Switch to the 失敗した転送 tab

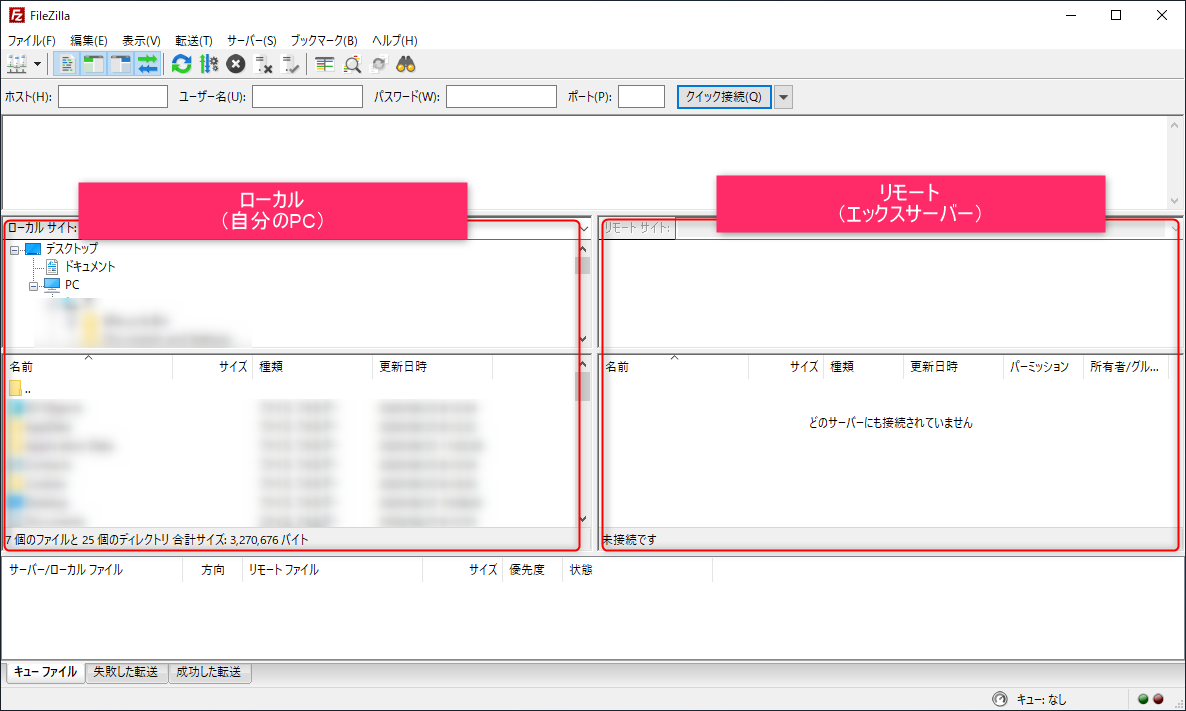126,672
